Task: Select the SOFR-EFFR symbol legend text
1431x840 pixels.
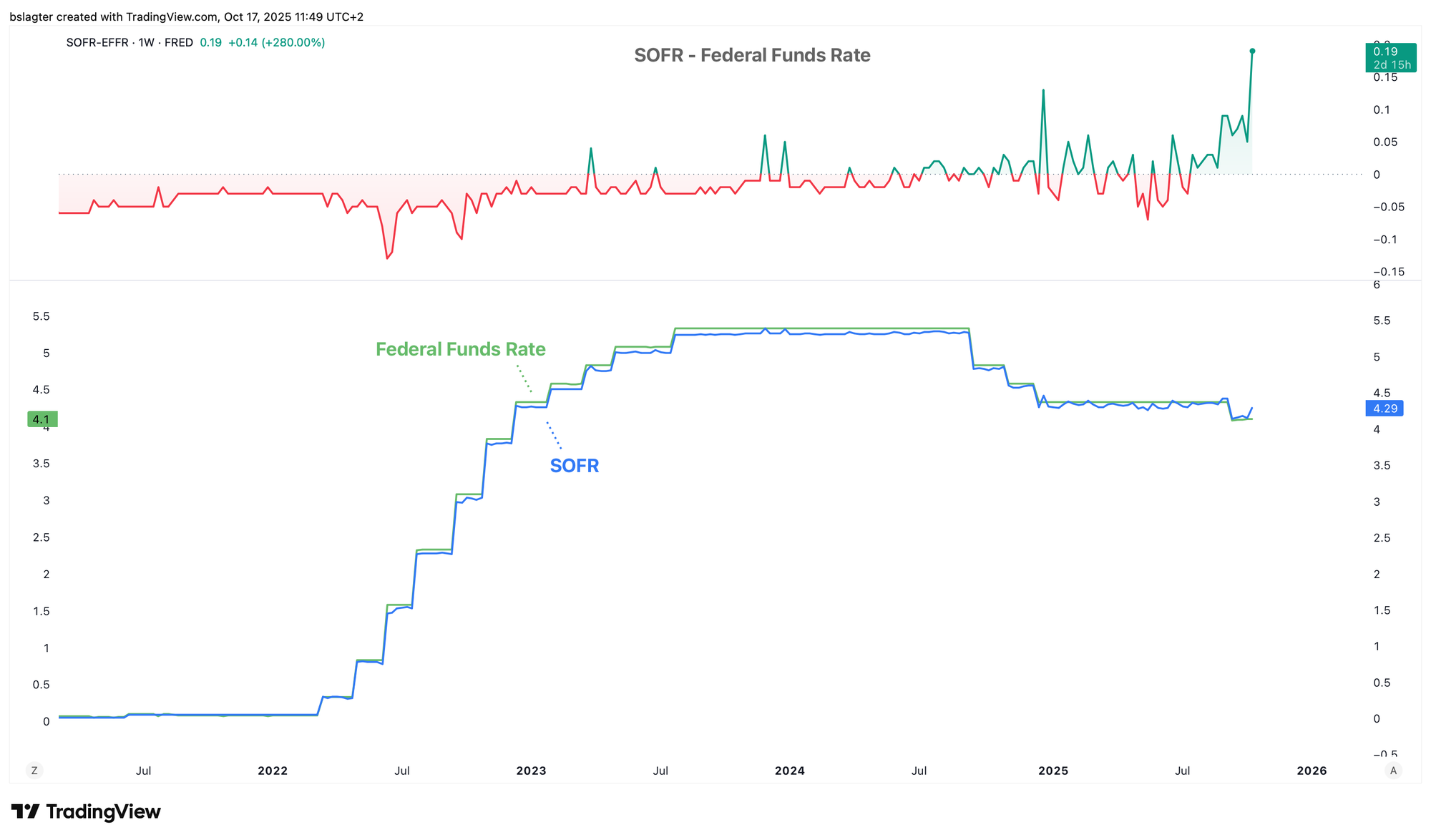Action: point(130,43)
